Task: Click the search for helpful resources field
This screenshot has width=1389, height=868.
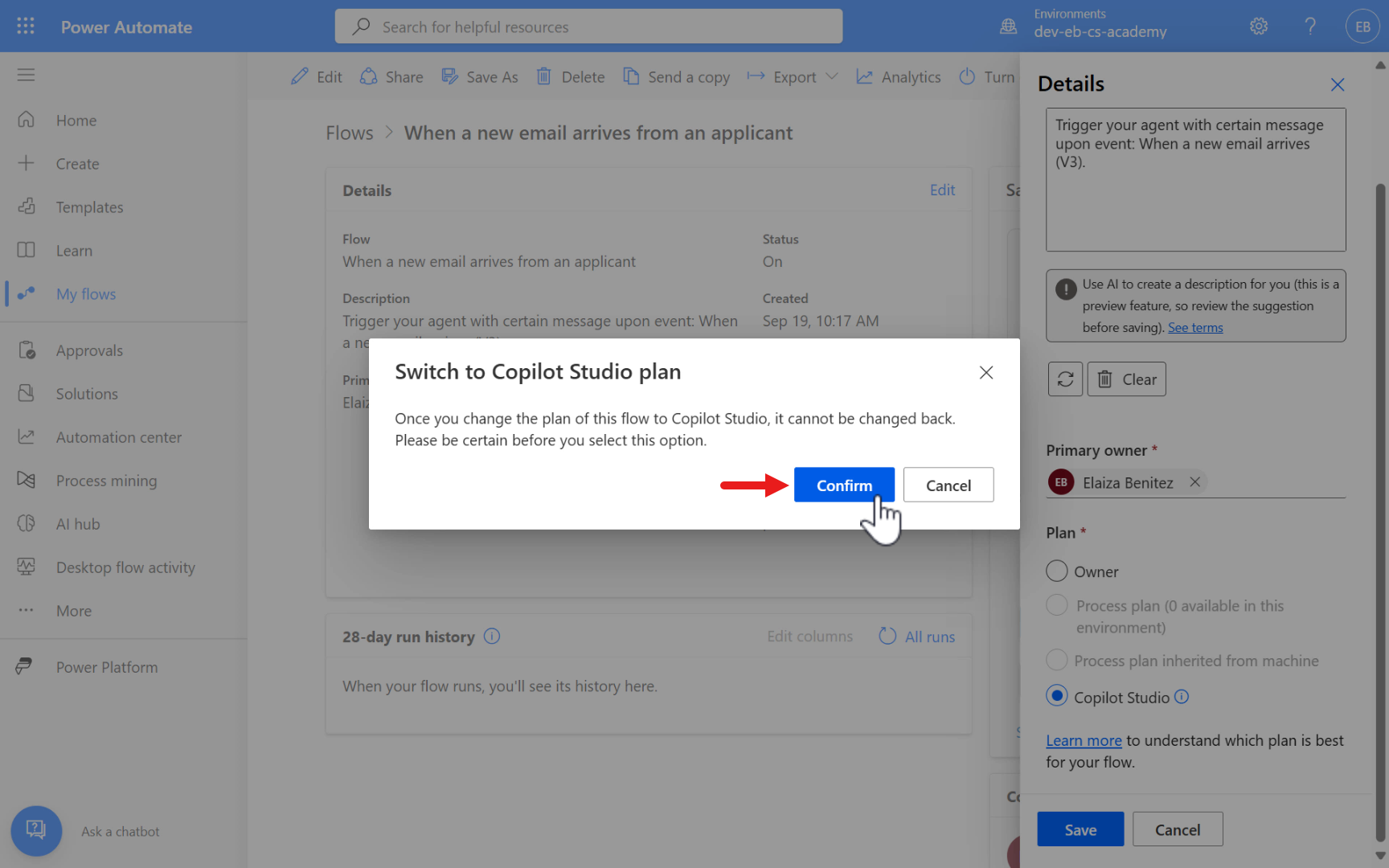Action: [588, 26]
